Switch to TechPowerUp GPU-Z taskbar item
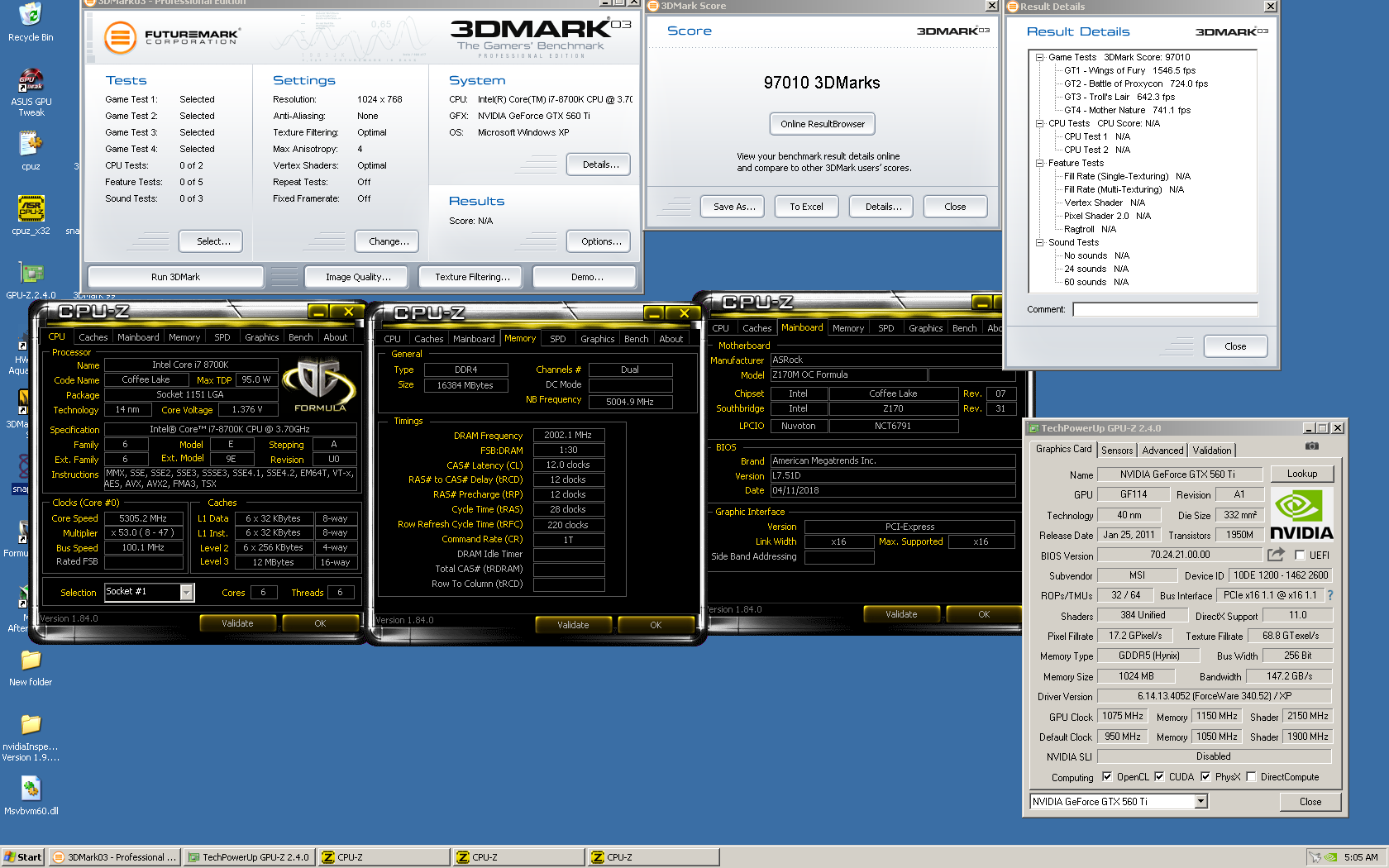The height and width of the screenshot is (868, 1389). click(248, 857)
